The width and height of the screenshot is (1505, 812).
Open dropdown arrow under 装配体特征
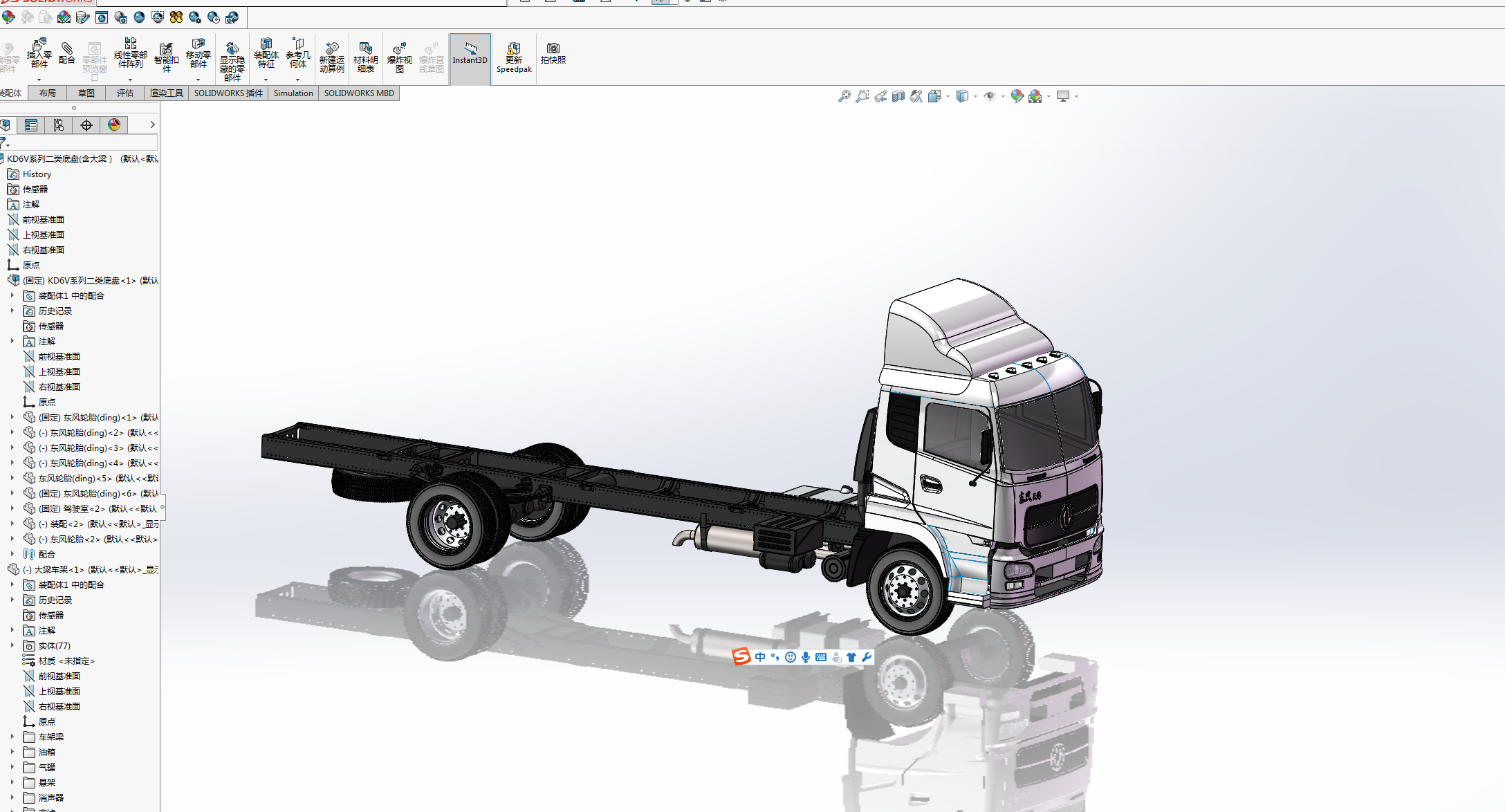click(x=266, y=80)
